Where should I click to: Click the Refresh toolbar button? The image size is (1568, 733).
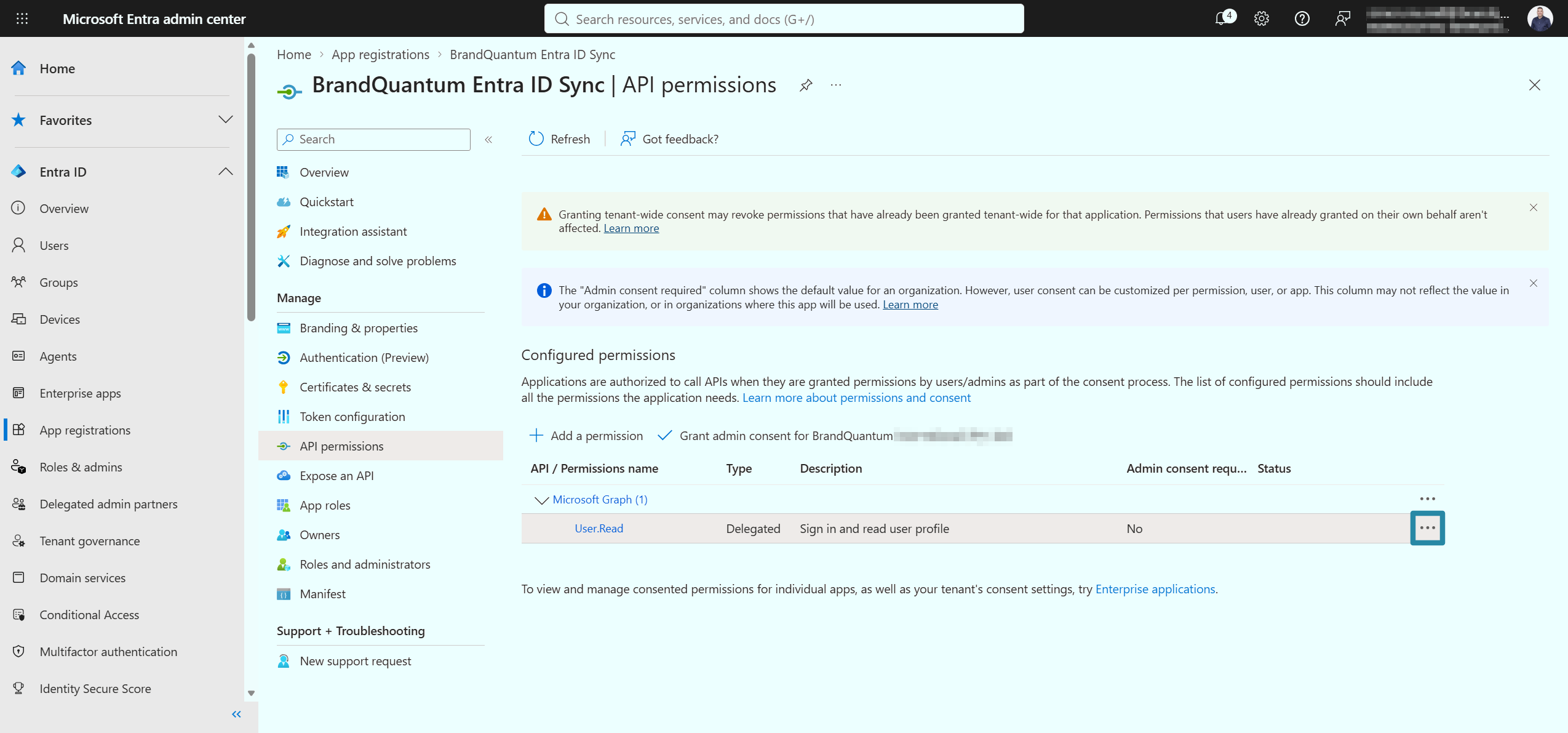559,139
